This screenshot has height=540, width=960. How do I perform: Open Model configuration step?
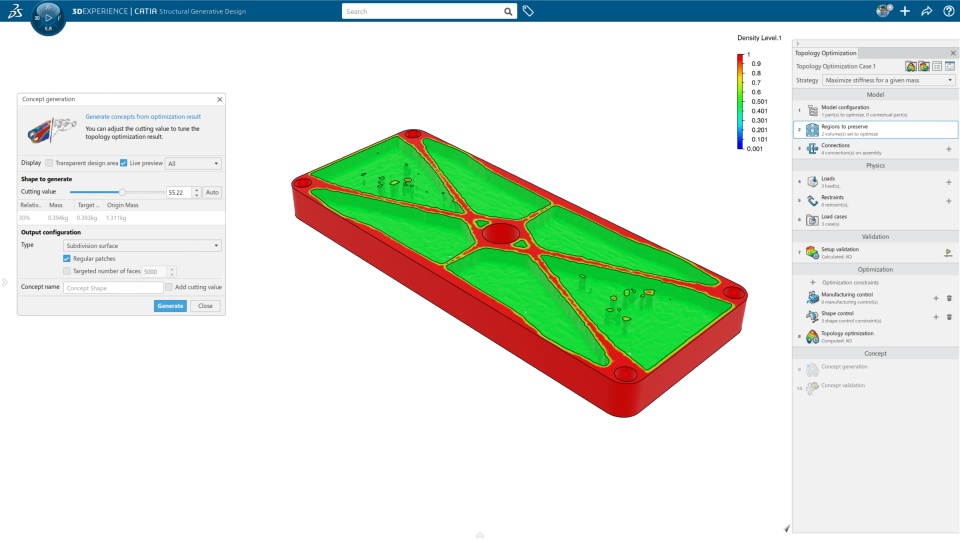[x=876, y=111]
